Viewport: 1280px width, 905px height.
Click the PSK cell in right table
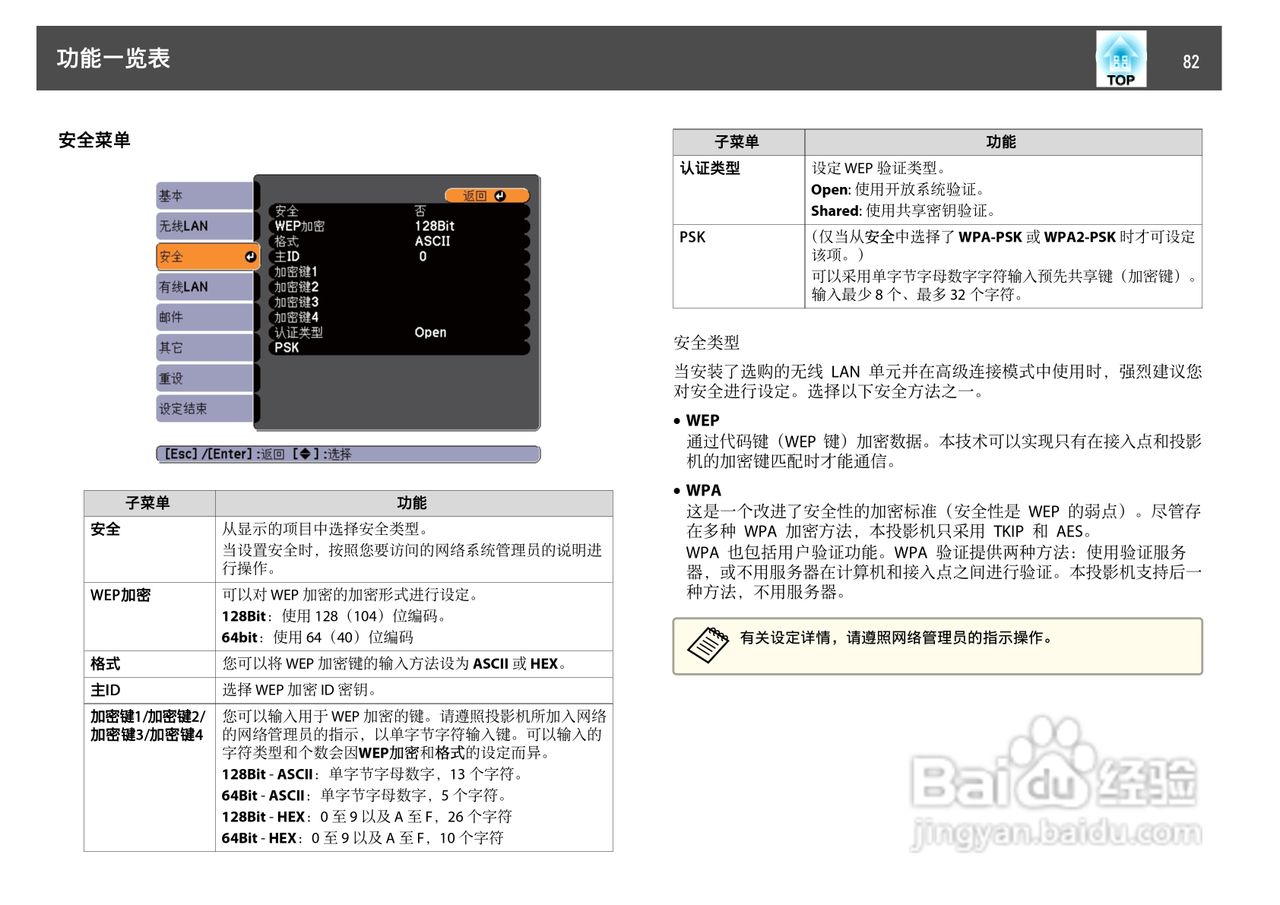[739, 265]
